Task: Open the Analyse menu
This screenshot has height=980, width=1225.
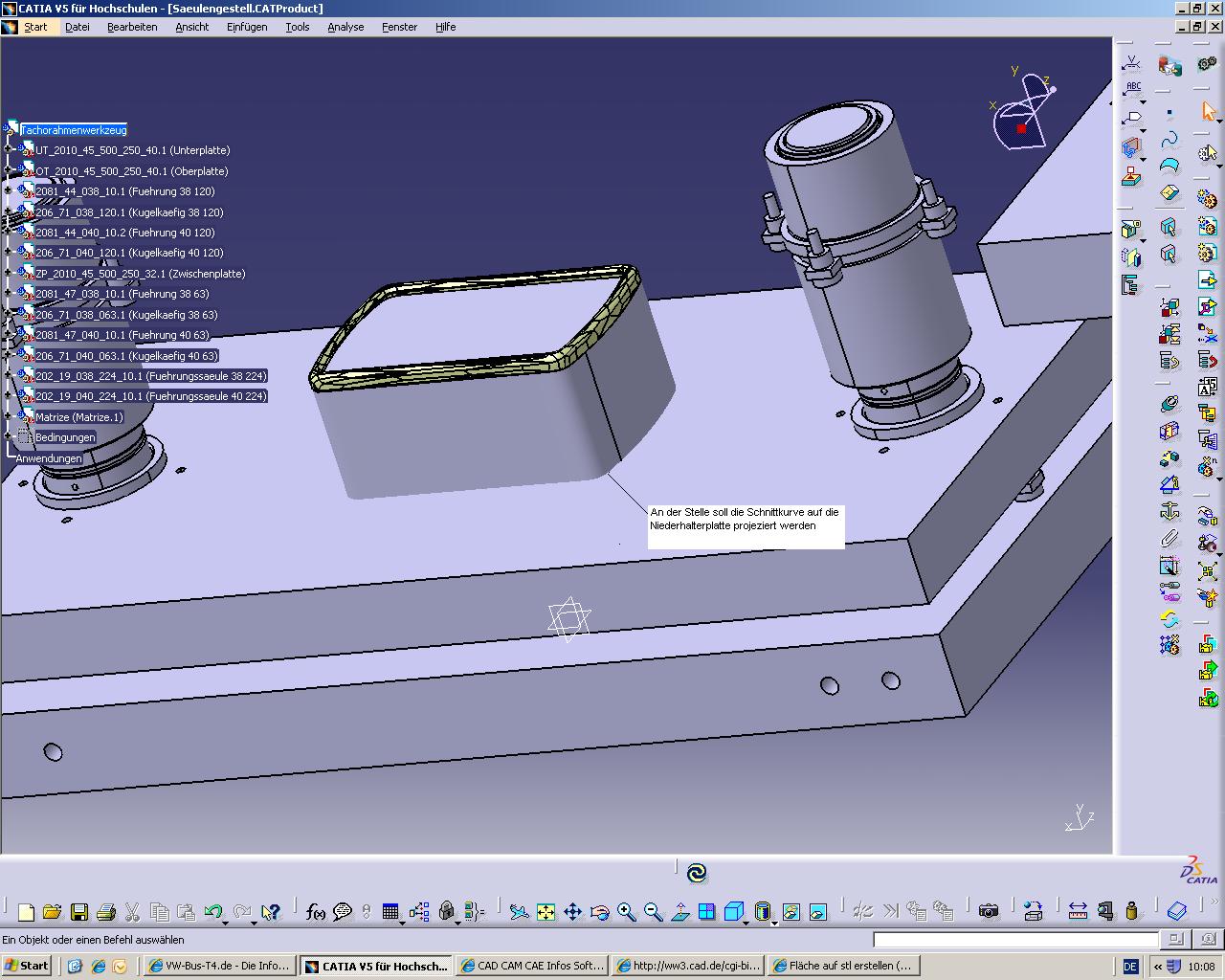Action: pos(345,27)
